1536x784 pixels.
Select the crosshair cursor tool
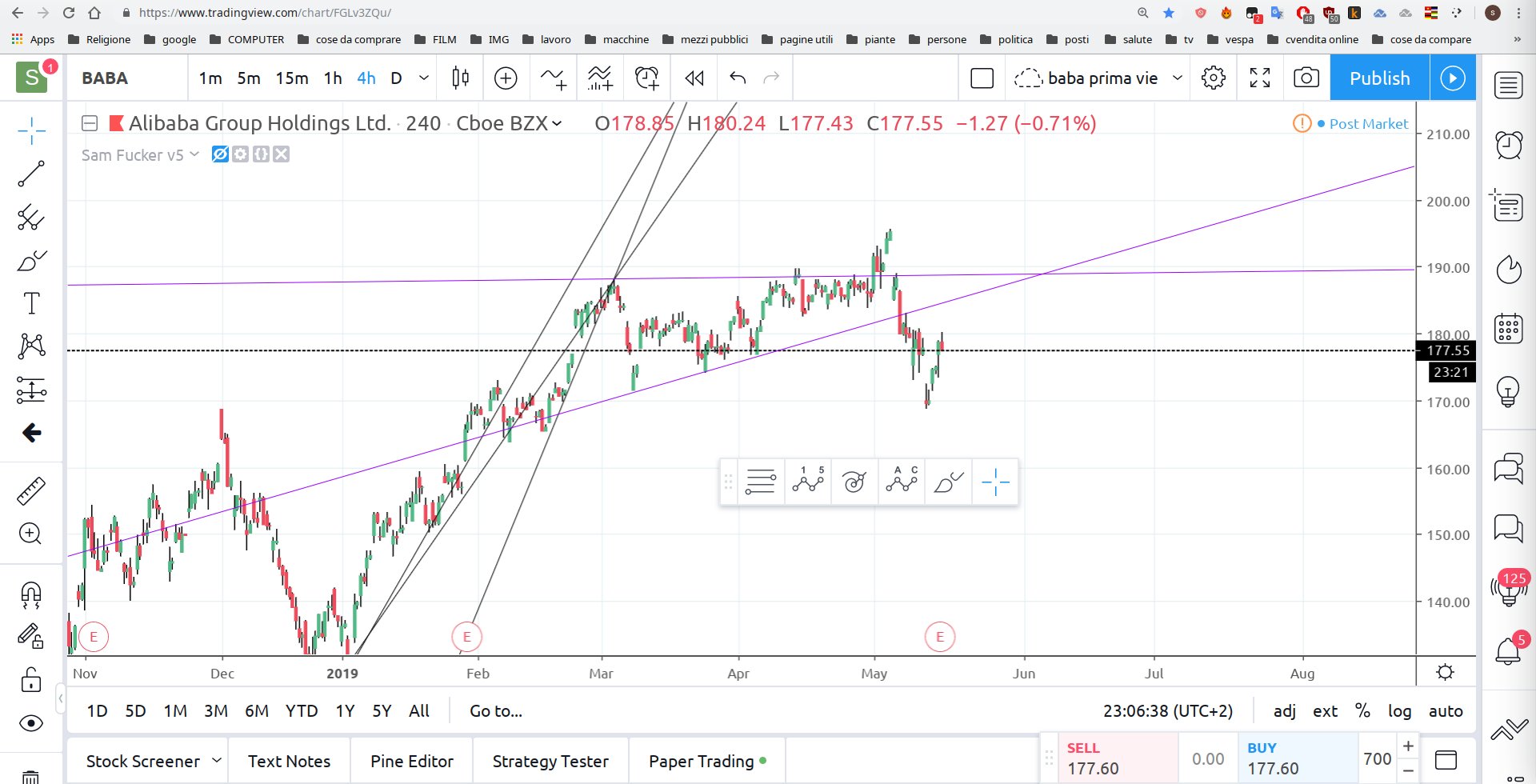click(31, 130)
